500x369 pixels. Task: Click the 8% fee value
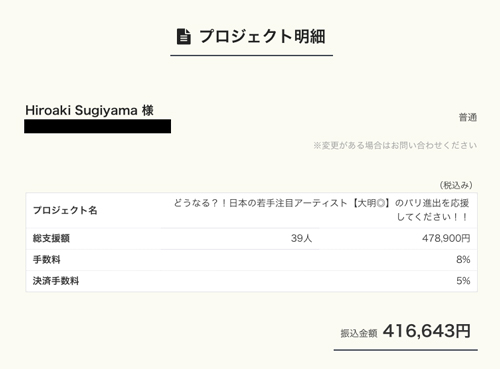point(463,260)
